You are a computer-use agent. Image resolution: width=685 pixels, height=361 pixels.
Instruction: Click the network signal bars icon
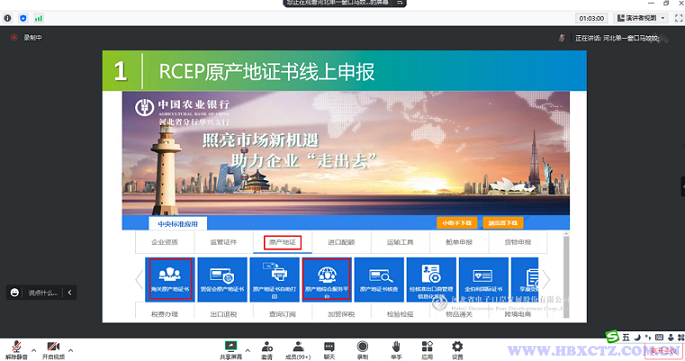tap(38, 18)
